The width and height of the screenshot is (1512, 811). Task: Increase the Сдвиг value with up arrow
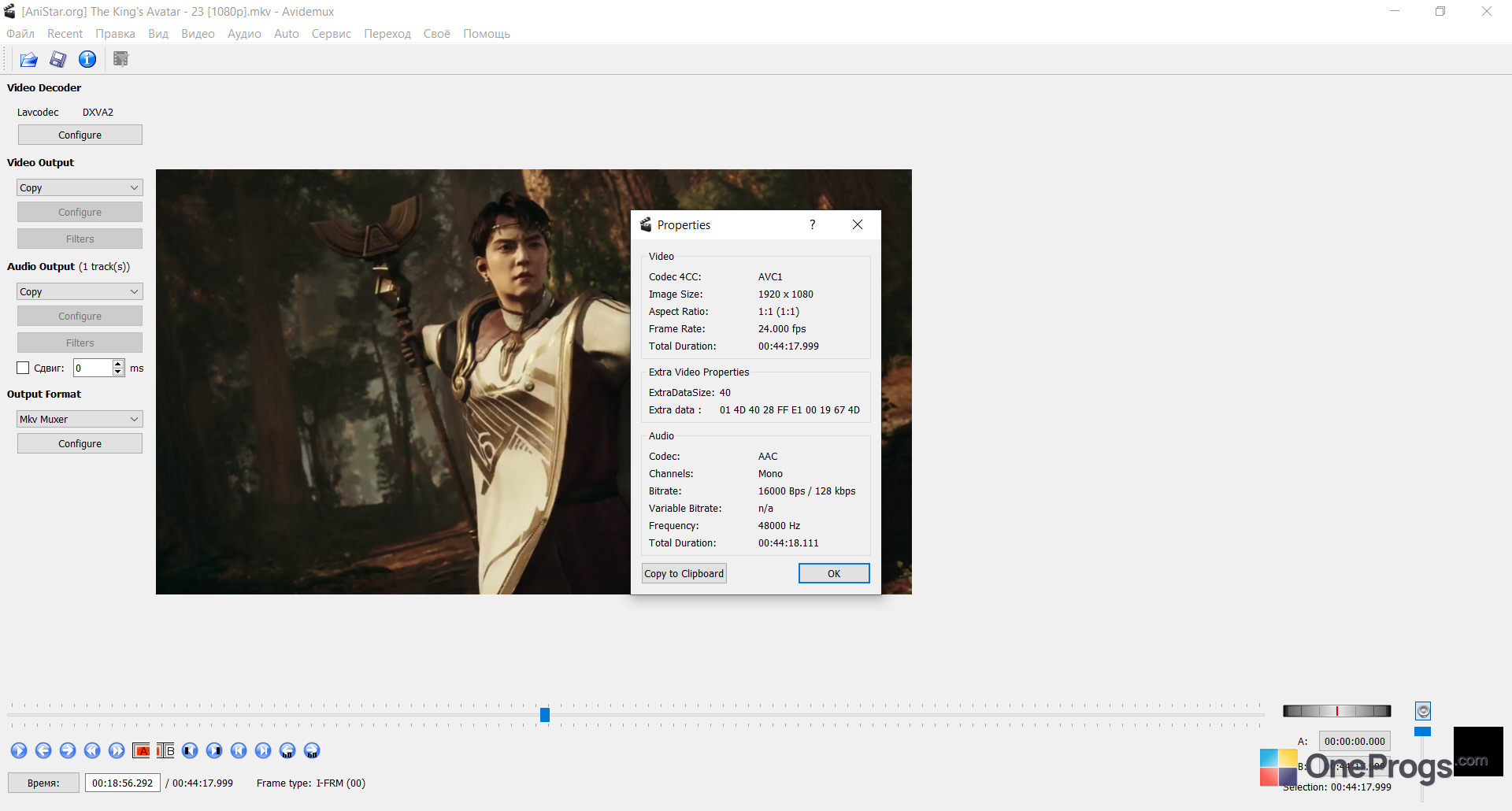point(118,364)
